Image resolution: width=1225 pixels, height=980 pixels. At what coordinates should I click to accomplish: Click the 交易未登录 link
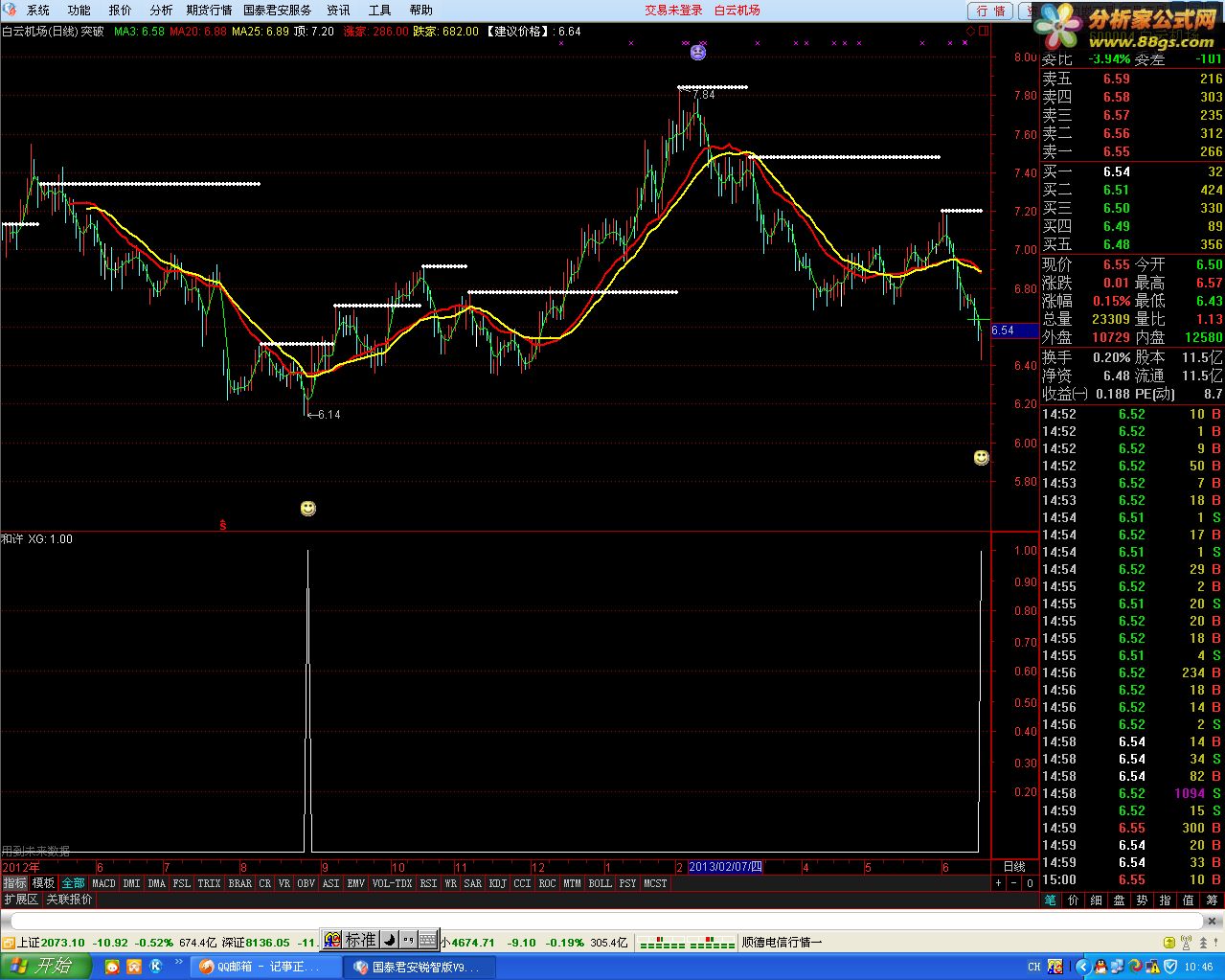[673, 11]
